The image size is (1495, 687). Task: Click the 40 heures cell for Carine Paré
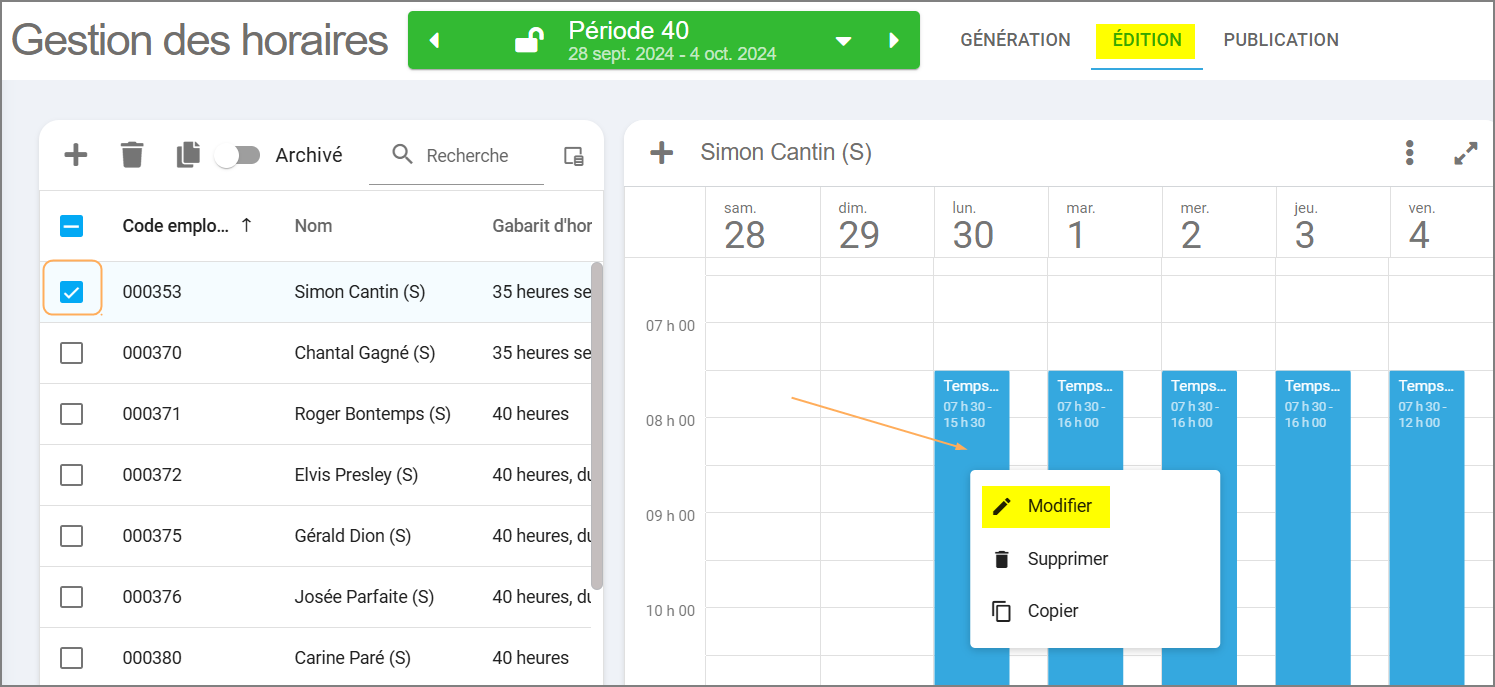(531, 658)
